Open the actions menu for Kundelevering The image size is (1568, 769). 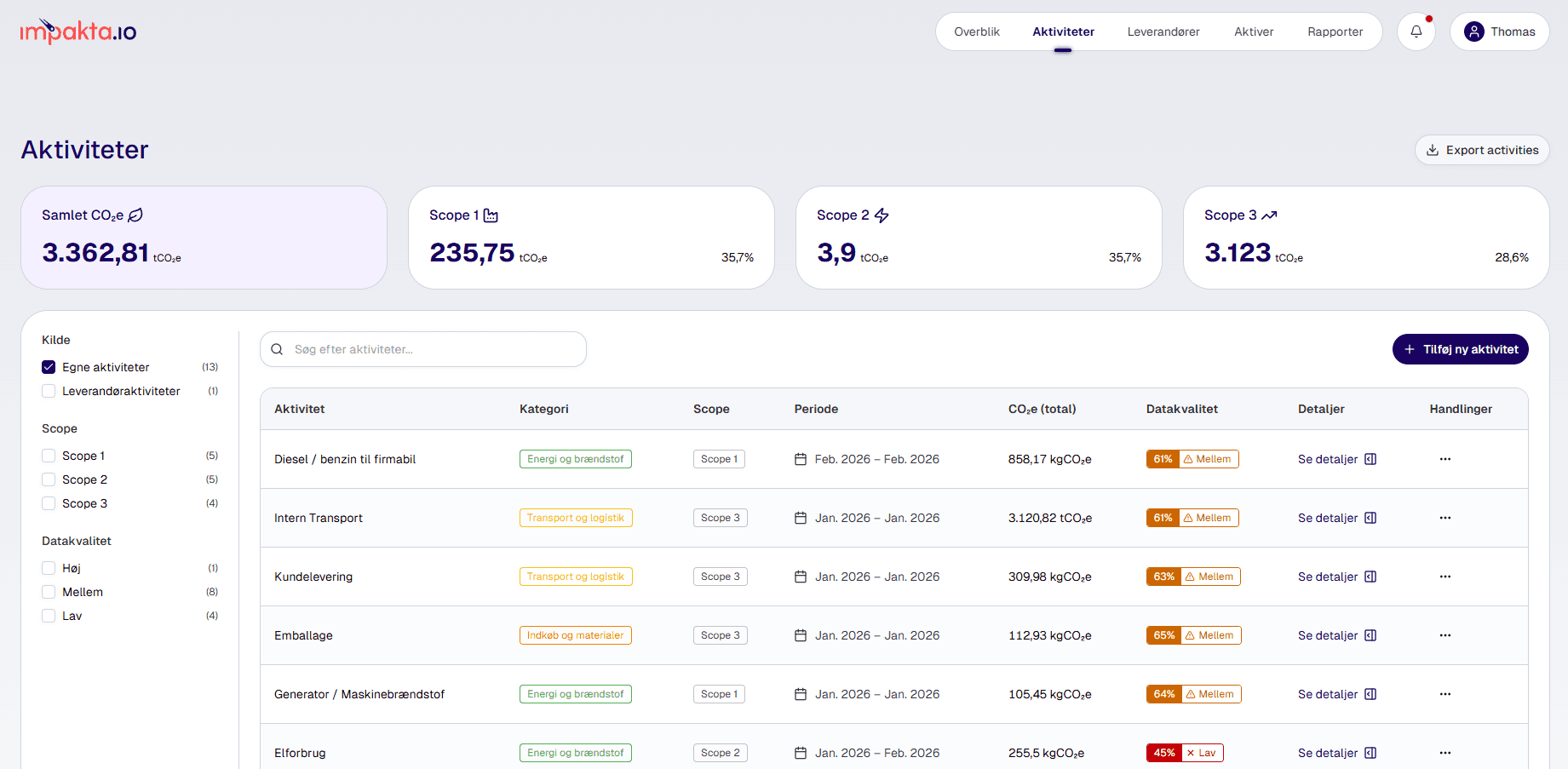1445,576
